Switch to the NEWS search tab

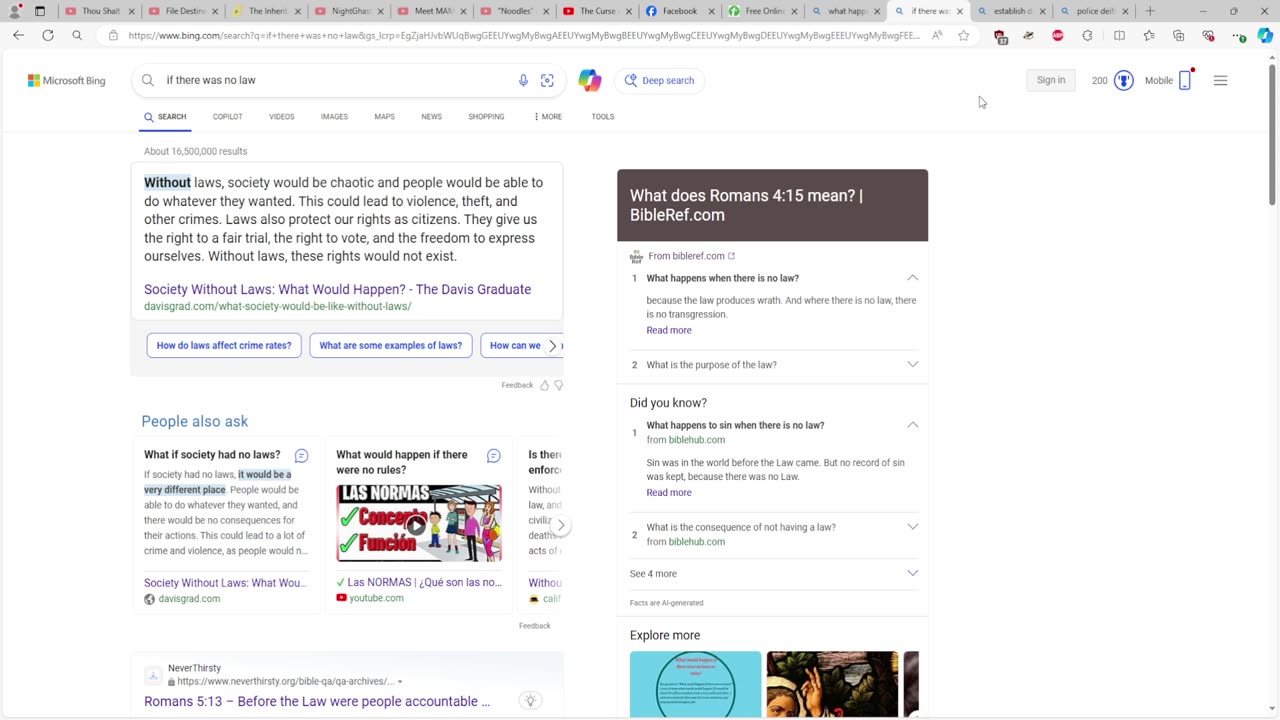[431, 117]
